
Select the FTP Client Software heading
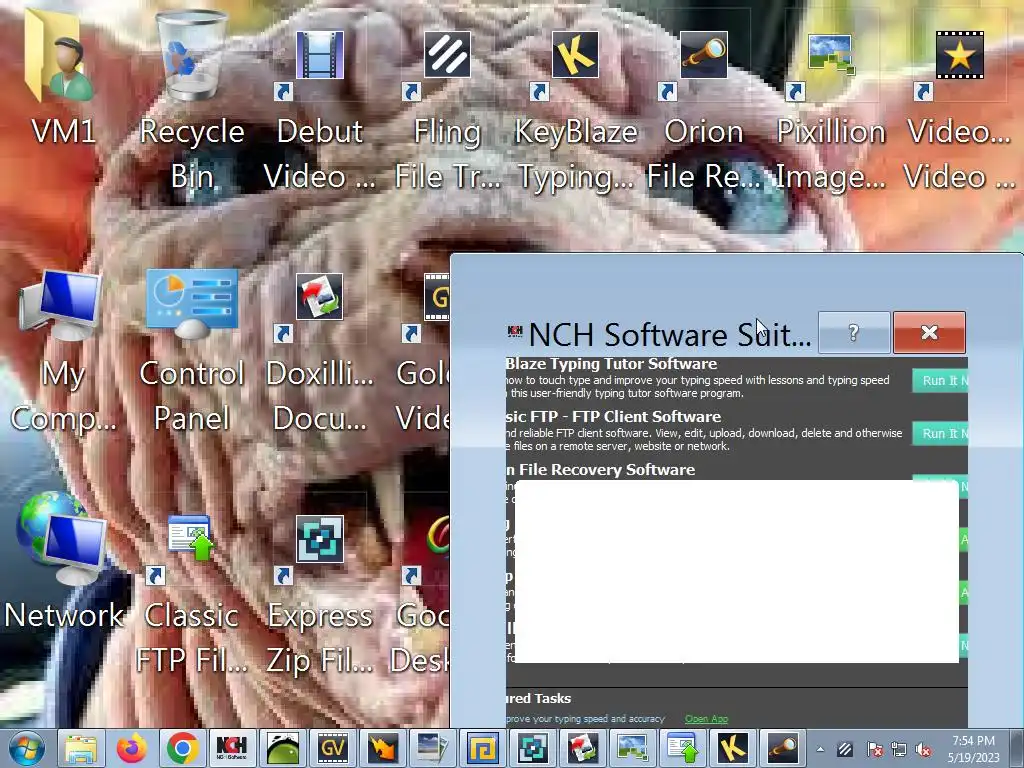click(x=614, y=417)
